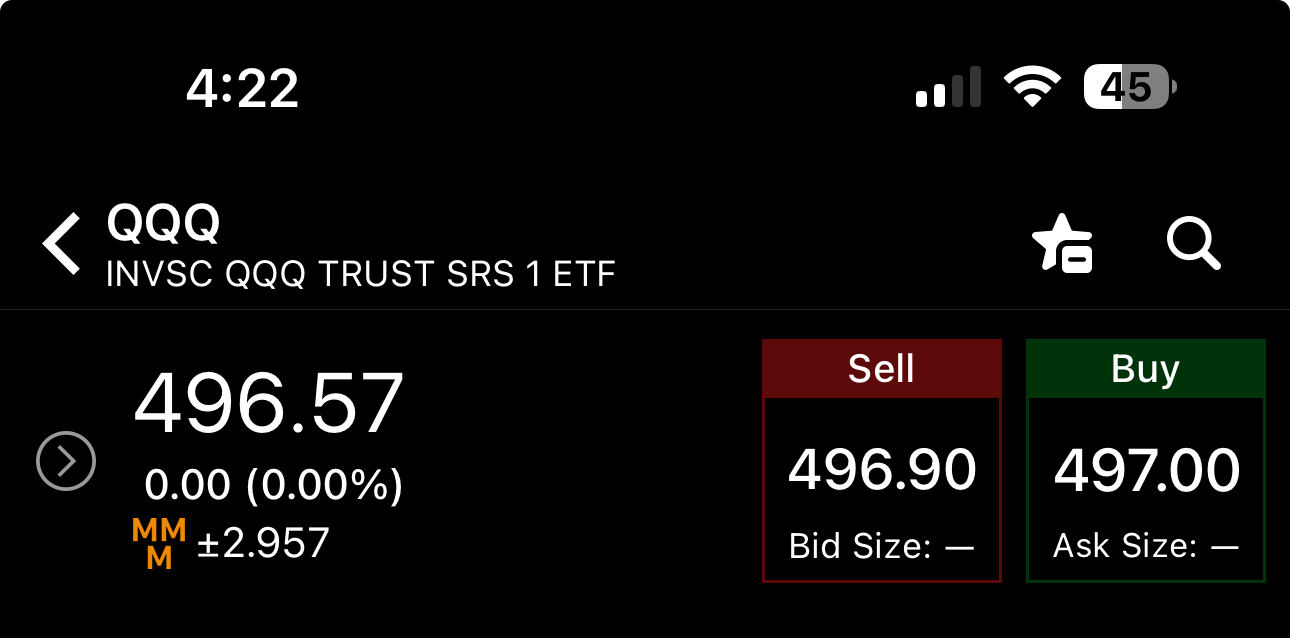Tap the star watchlist icon
This screenshot has width=1290, height=638.
1063,243
